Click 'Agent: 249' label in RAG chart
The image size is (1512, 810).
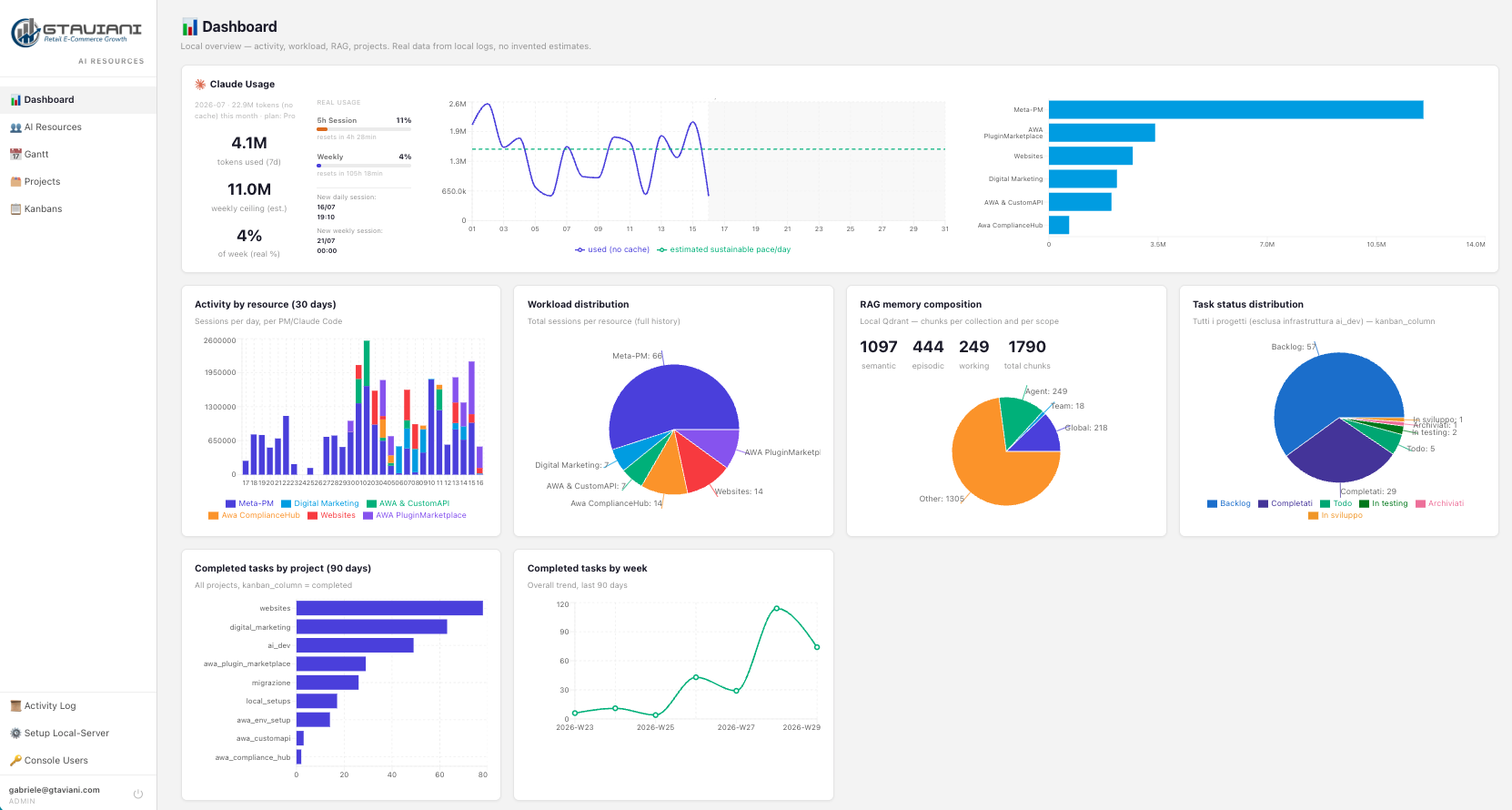[x=1047, y=391]
